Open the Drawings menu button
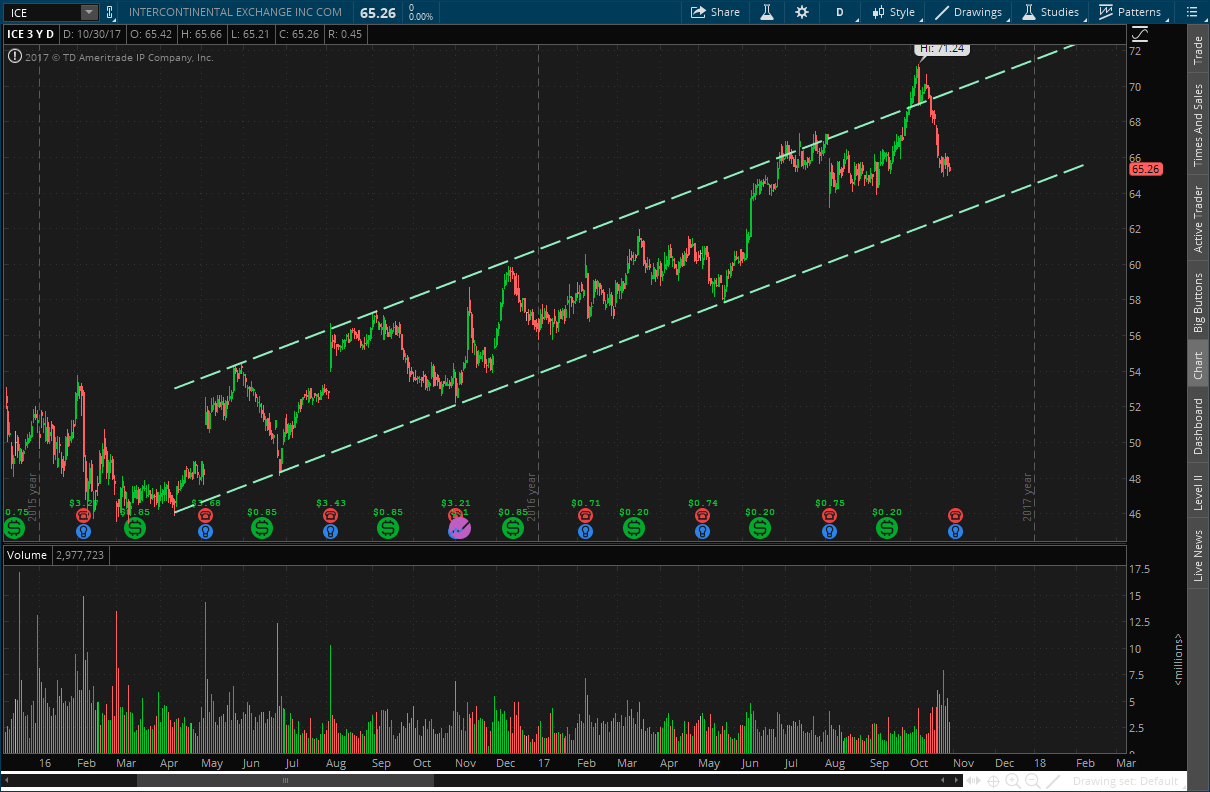The height and width of the screenshot is (792, 1210). [969, 12]
